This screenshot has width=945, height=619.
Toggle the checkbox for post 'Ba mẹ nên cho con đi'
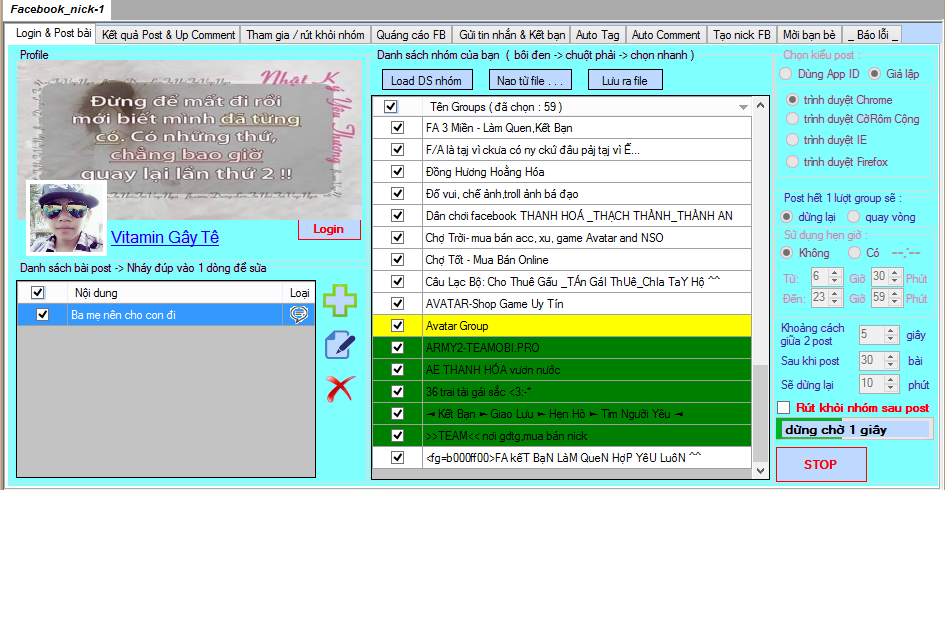click(42, 315)
